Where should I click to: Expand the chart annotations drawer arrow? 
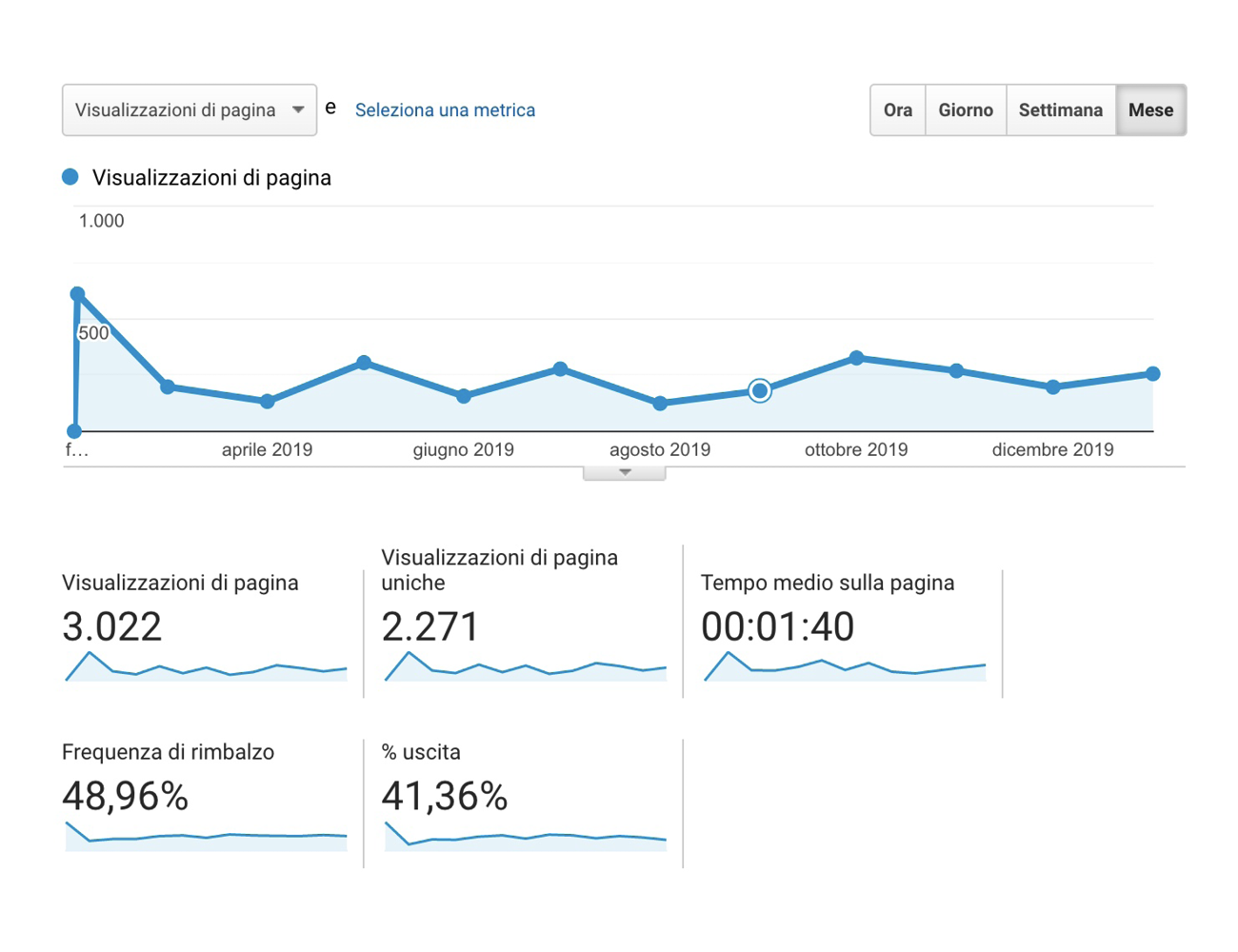[625, 472]
